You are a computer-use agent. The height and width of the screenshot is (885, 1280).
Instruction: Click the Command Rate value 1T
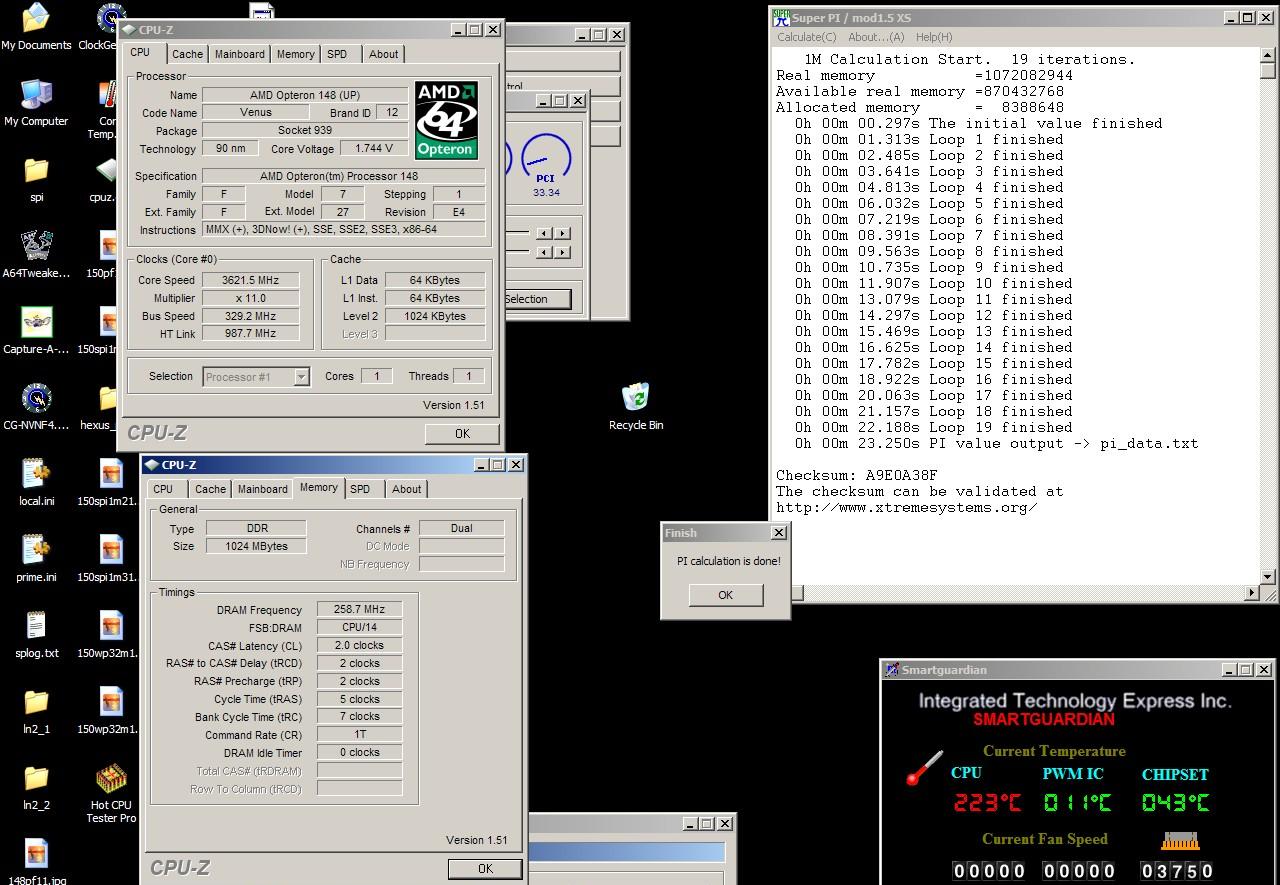click(x=360, y=734)
